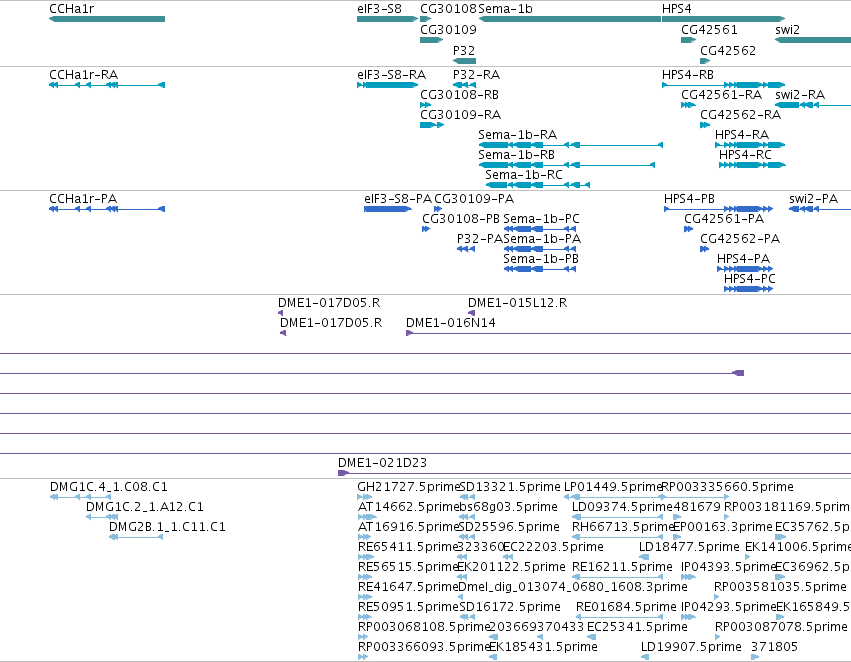Click Sema-1b-PA protein label
The image size is (851, 662).
coord(542,239)
